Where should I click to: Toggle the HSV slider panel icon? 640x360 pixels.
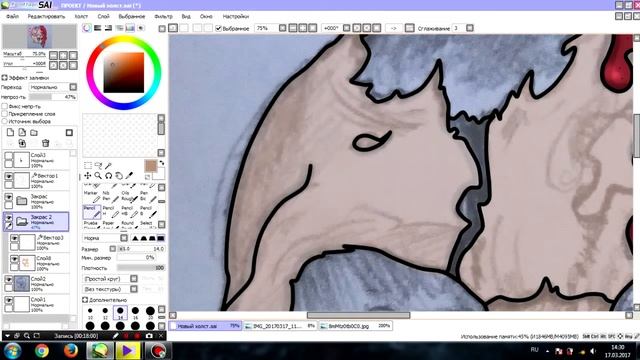pyautogui.click(x=108, y=28)
